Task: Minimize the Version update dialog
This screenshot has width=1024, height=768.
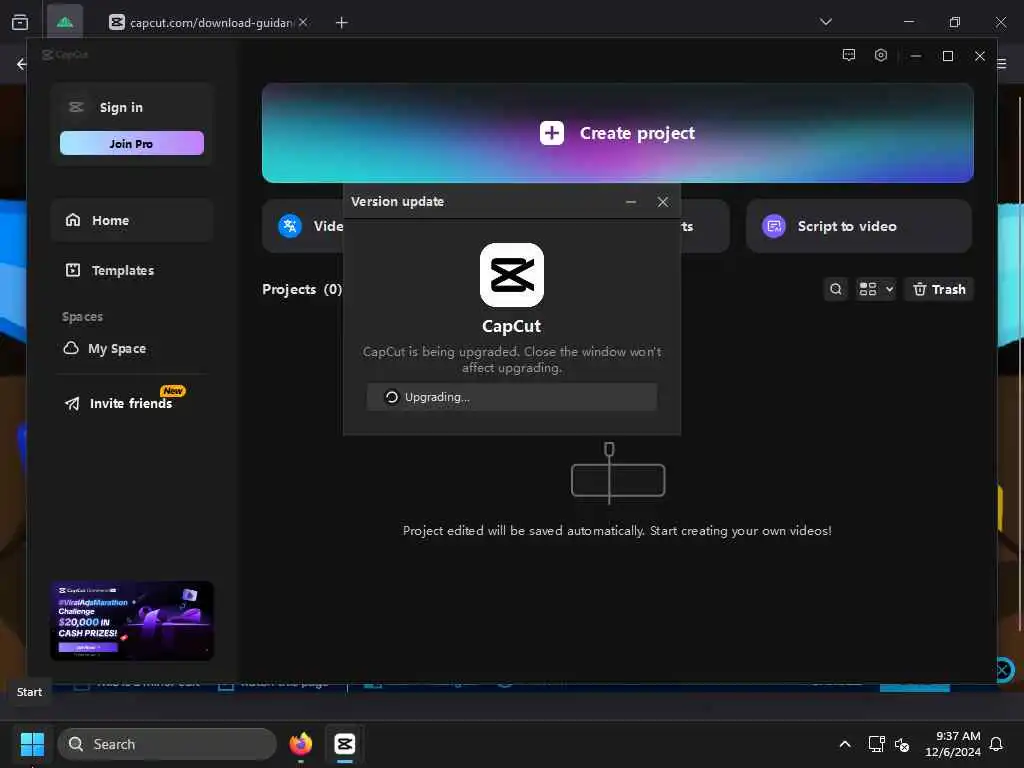Action: tap(630, 202)
